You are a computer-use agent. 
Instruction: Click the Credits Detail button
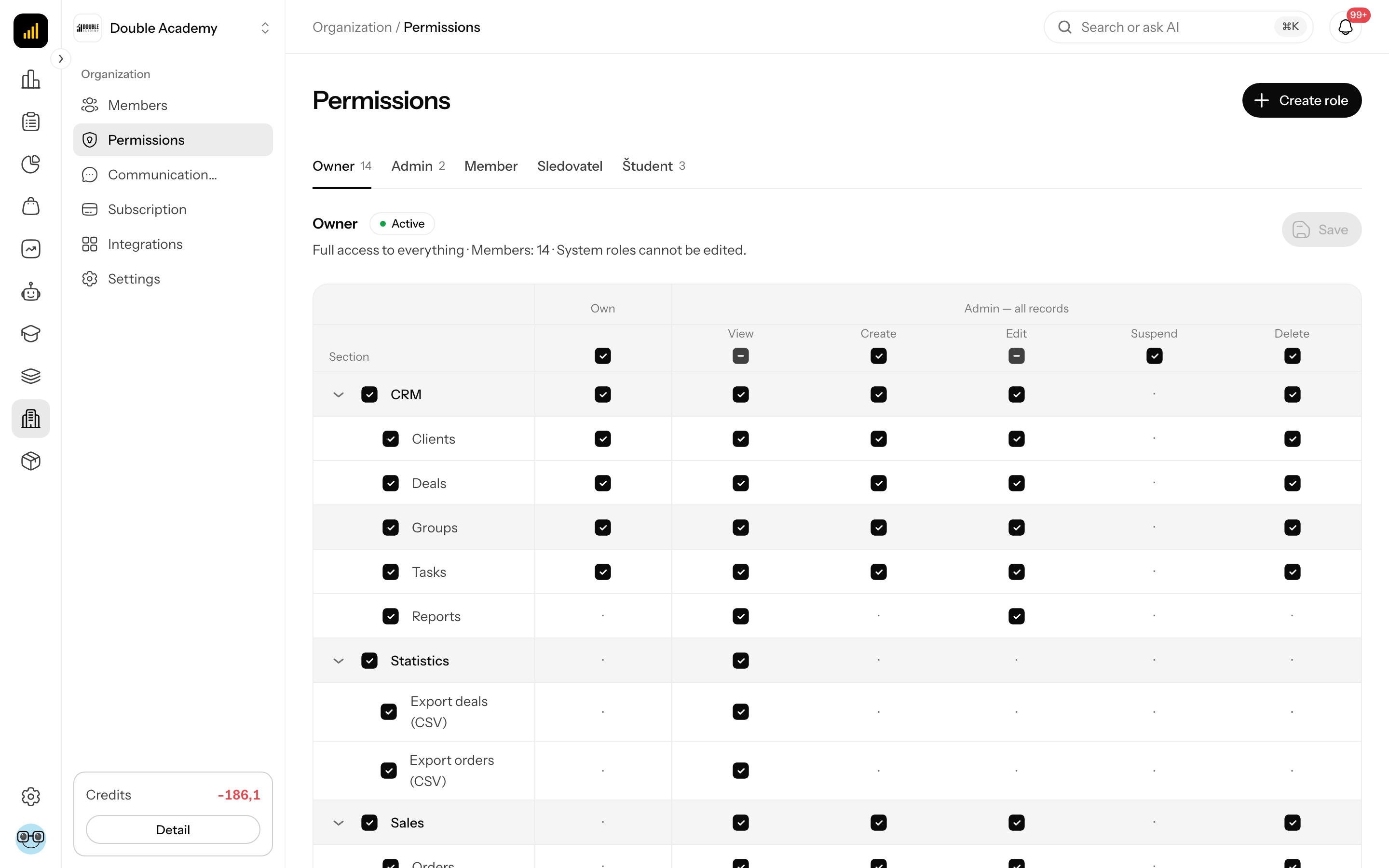[173, 829]
